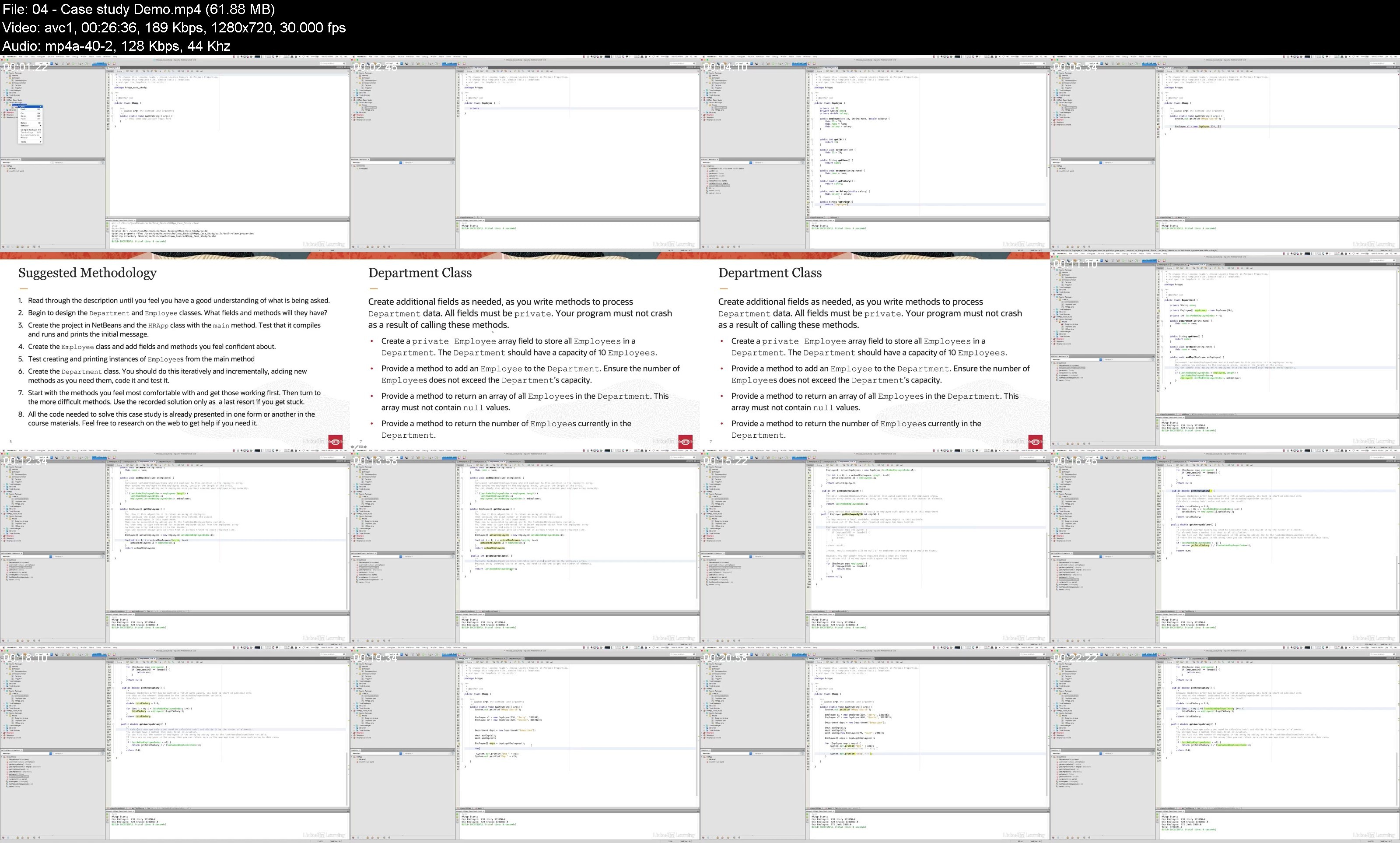Open the thumbnail stamped 00:16:46
This screenshot has height=843, width=1400.
[x=1225, y=548]
